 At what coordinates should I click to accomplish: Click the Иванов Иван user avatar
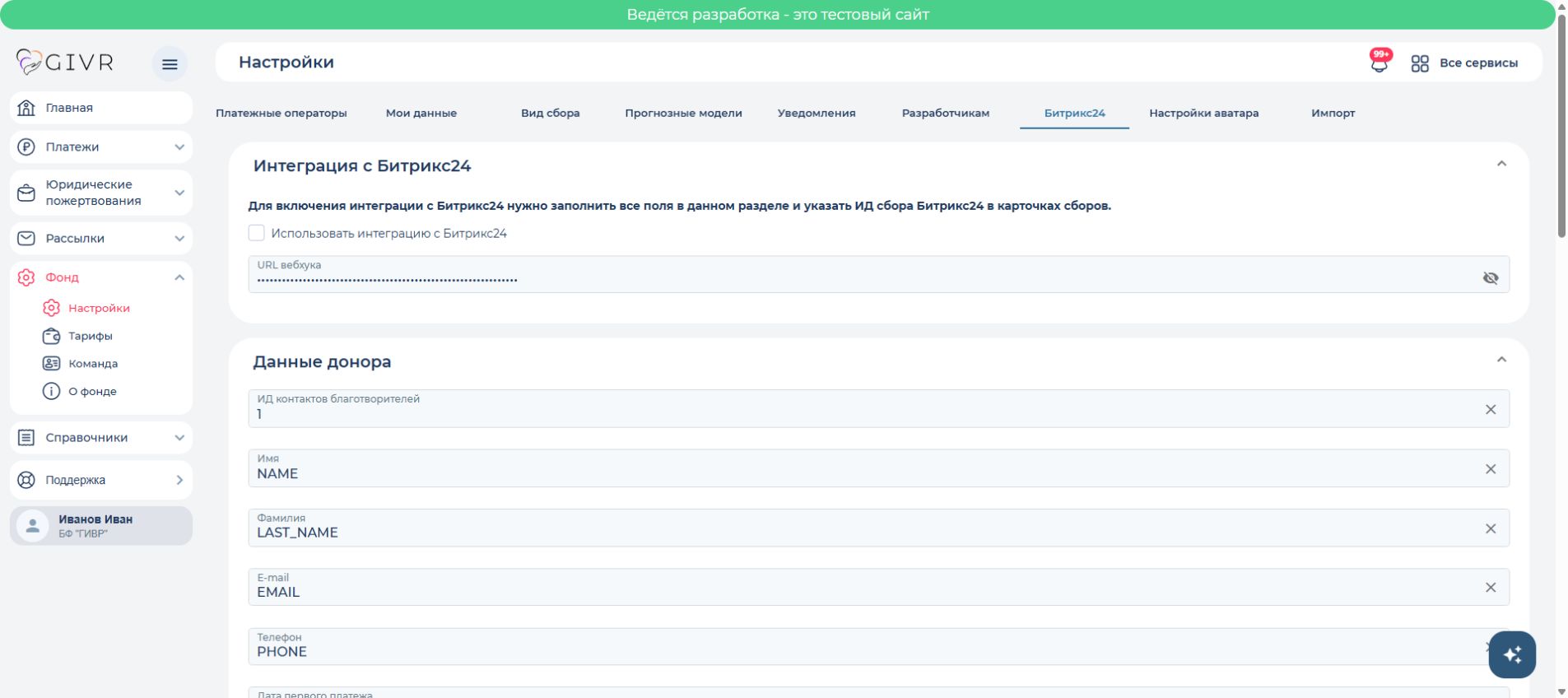pyautogui.click(x=33, y=526)
